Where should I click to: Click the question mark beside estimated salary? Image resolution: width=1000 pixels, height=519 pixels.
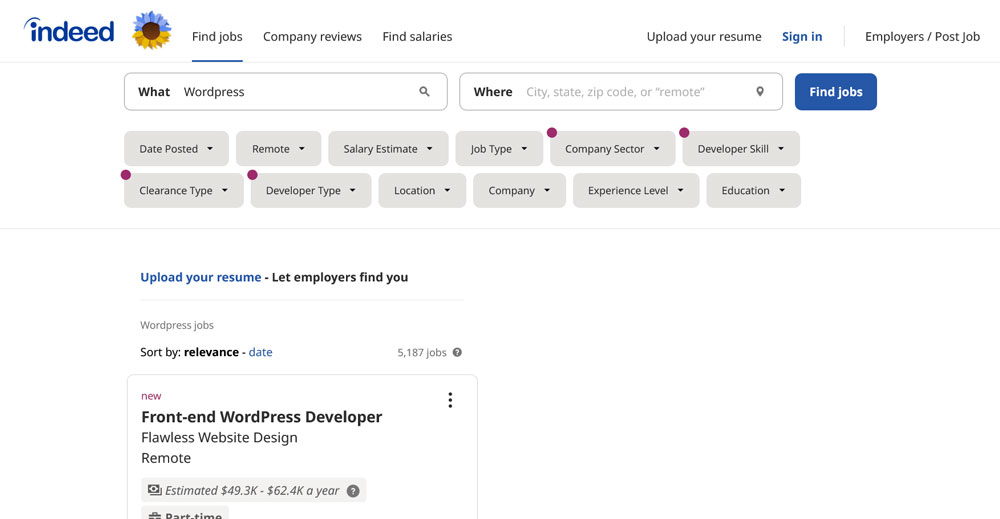click(353, 491)
